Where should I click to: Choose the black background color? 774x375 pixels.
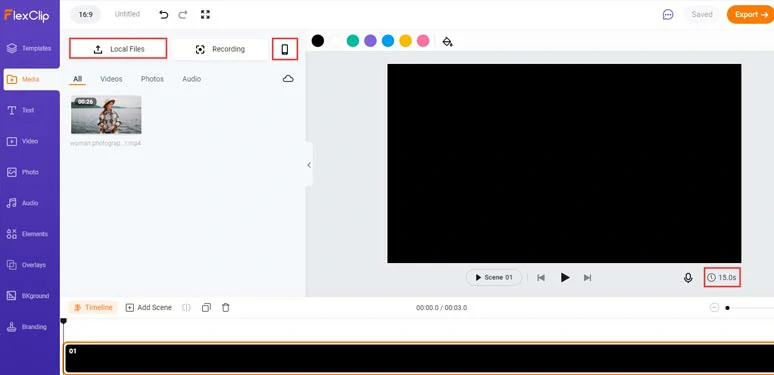tap(318, 41)
